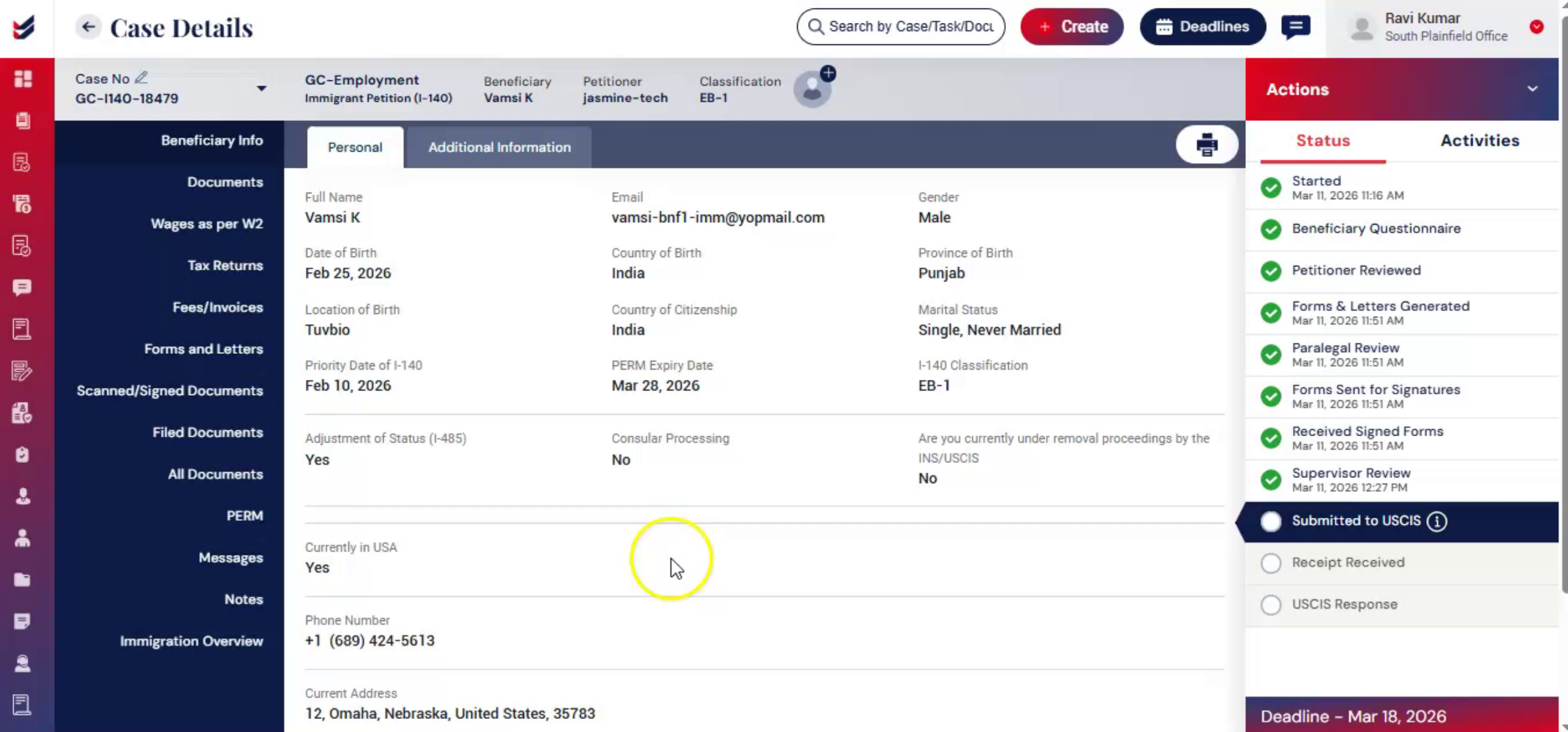Open the invoice with dollar sidebar icon

22,204
